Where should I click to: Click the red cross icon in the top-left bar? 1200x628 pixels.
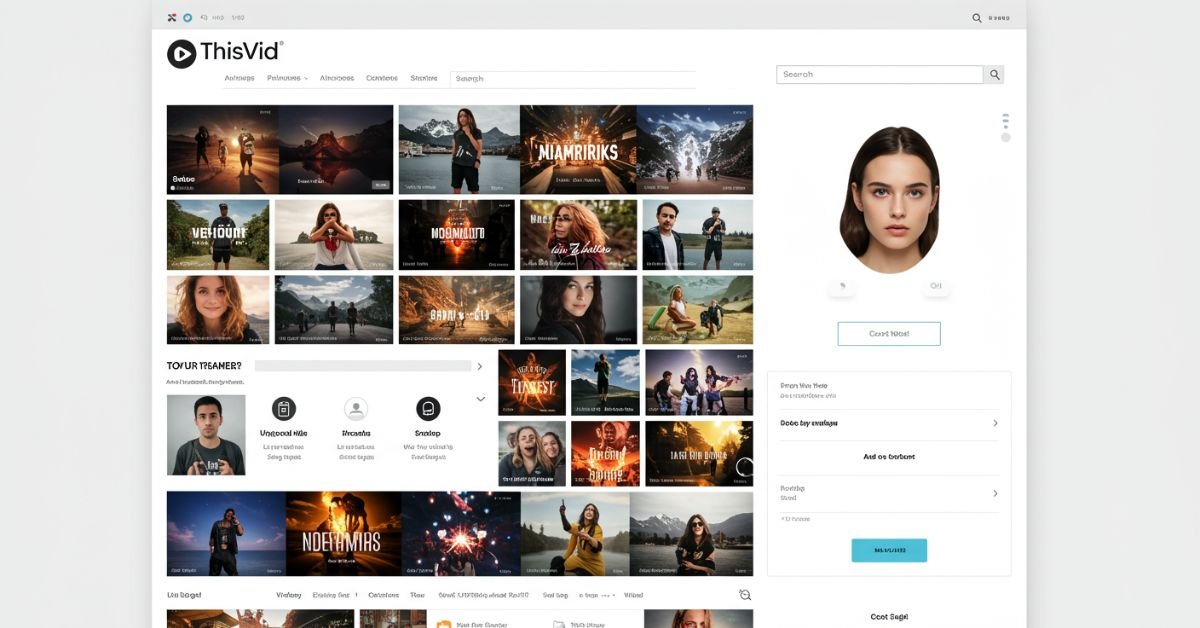coord(172,17)
